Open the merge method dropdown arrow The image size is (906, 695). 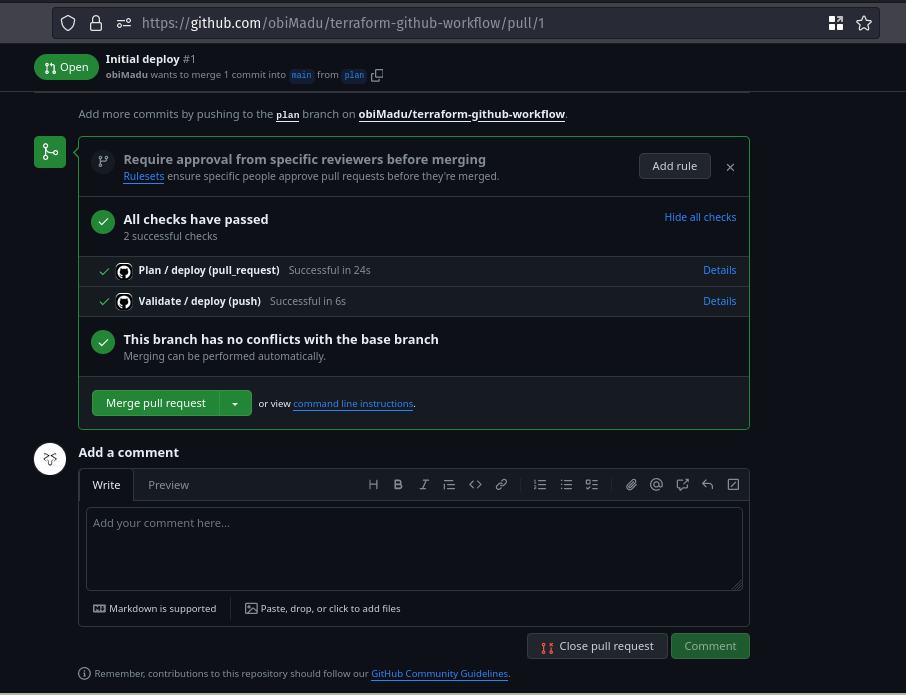[235, 403]
